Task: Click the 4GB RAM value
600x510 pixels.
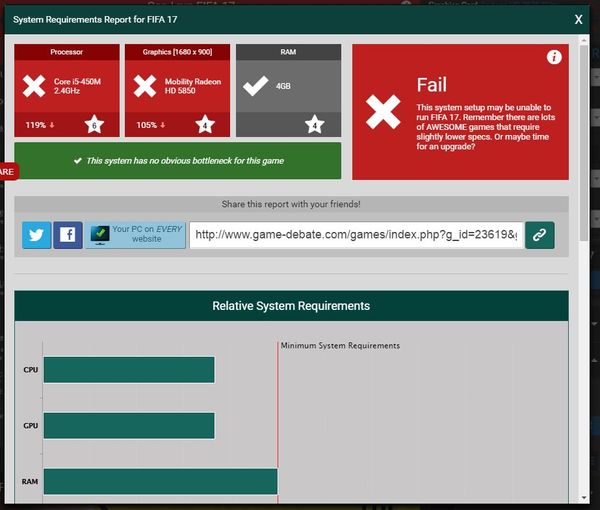Action: 283,86
